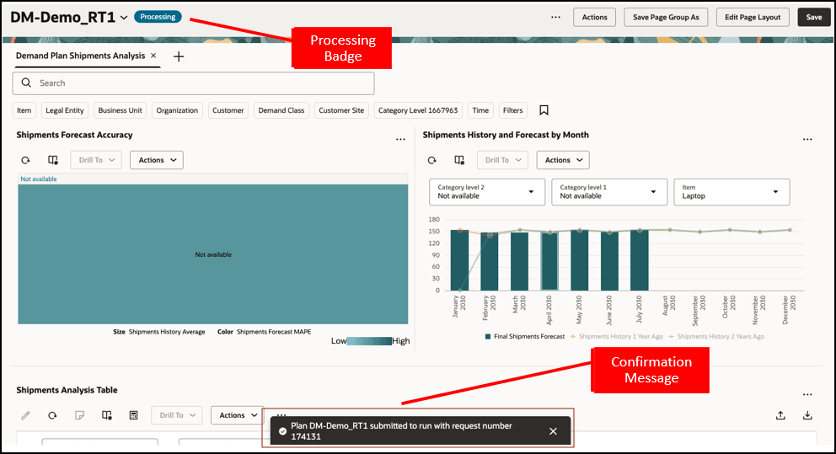Open Shipments Analysis Table view settings icon

[x=107, y=415]
